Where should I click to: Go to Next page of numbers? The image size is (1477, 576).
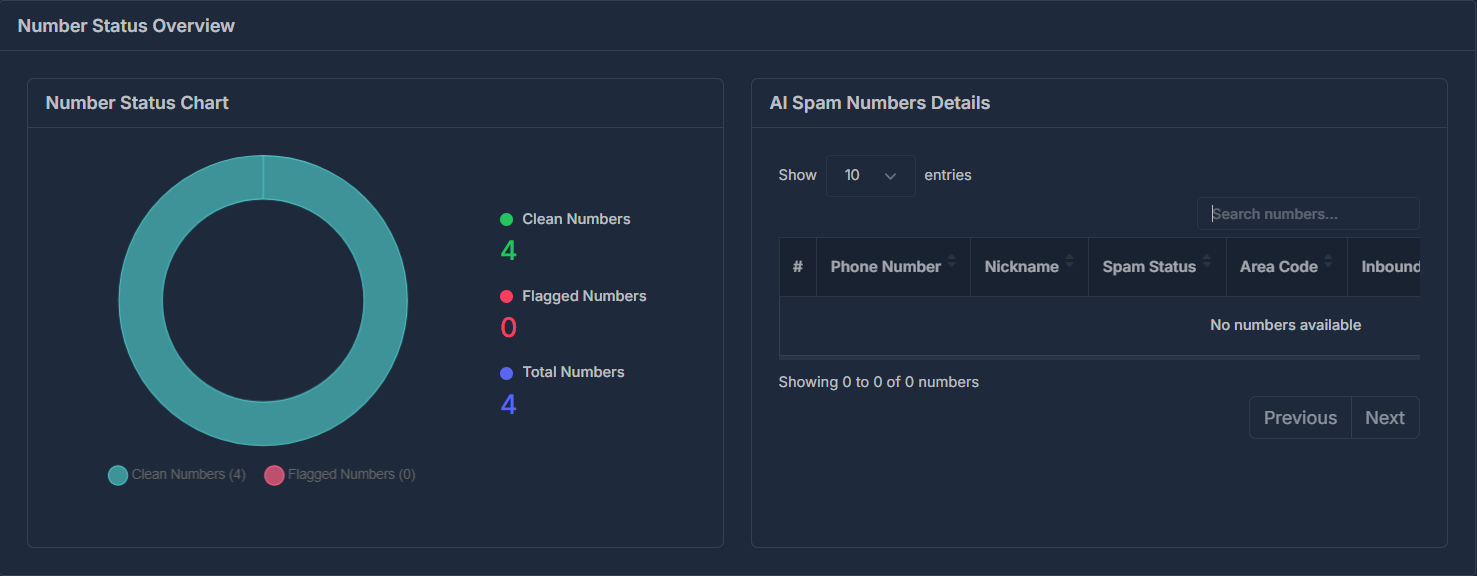(x=1385, y=418)
